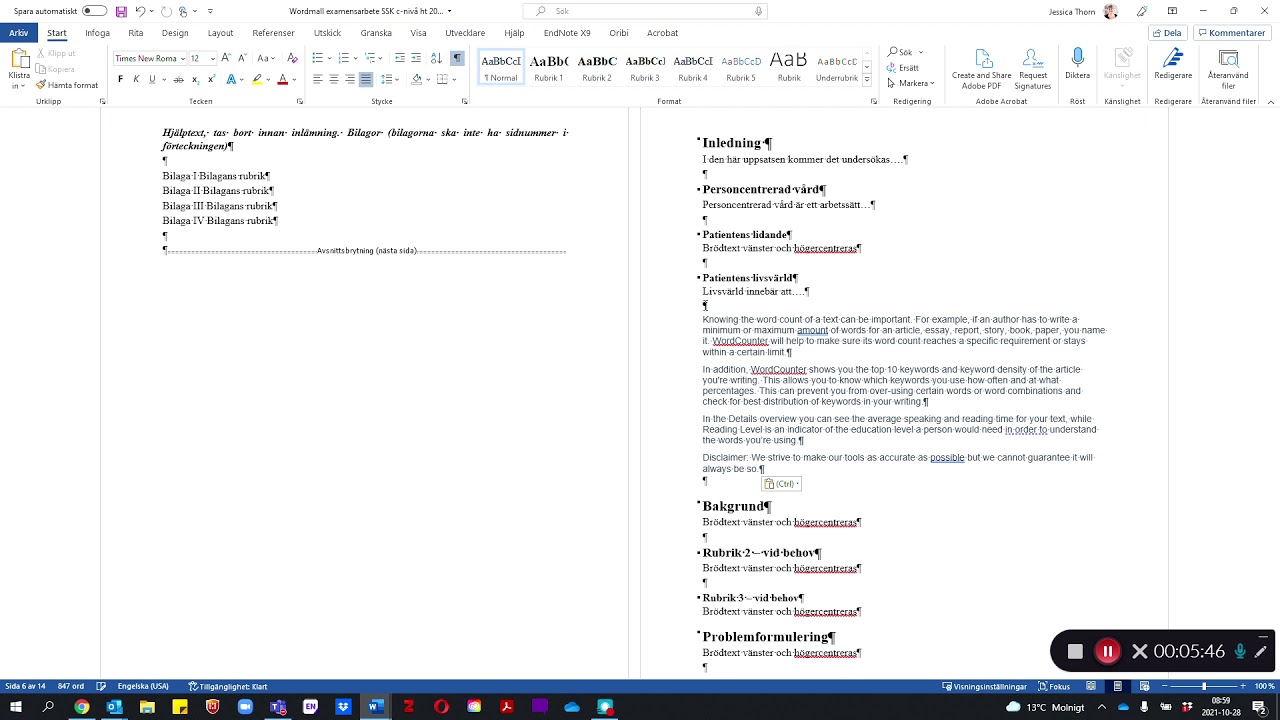The image size is (1280, 720).
Task: Click Request Signatures icon
Action: pos(1033,69)
